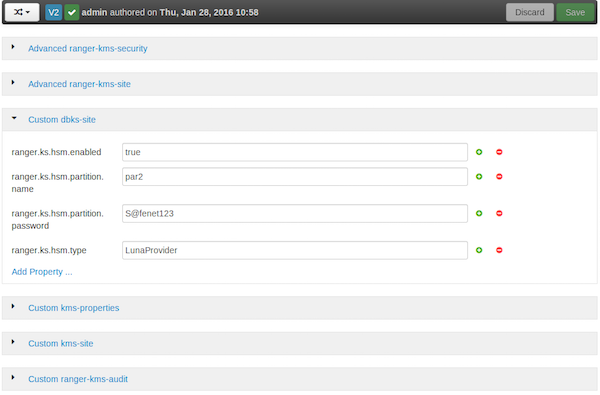The width and height of the screenshot is (600, 395).
Task: Open the Custom kms-site panel
Action: pos(60,344)
